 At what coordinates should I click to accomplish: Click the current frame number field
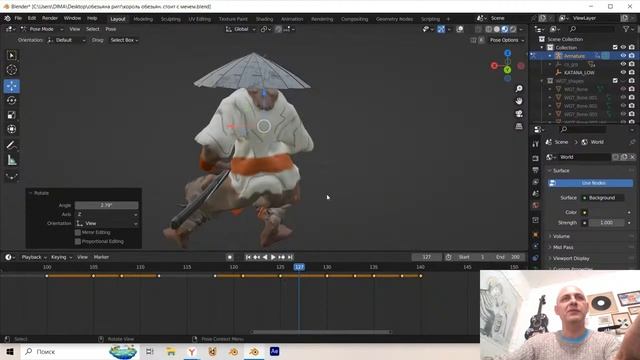click(427, 257)
